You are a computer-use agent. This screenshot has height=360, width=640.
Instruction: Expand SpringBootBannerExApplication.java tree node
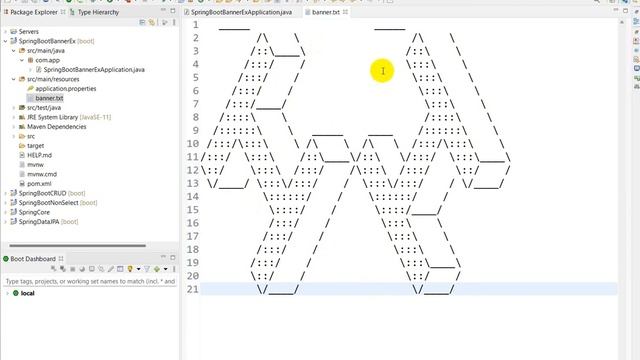click(x=30, y=70)
